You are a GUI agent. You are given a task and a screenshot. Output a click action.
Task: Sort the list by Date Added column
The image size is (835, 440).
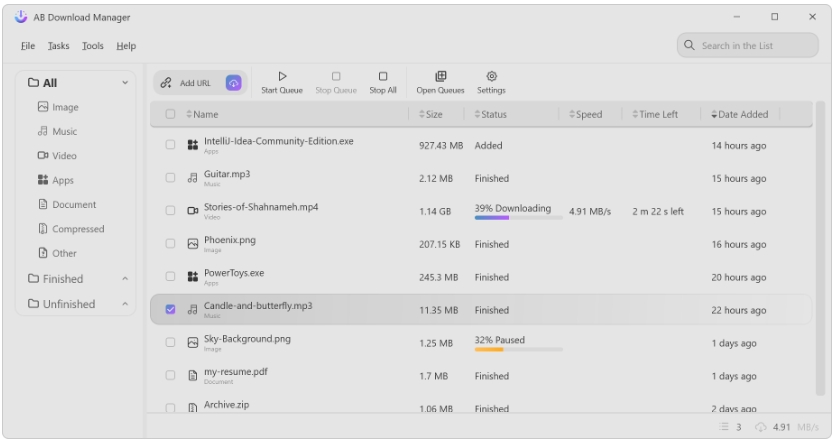tap(742, 114)
